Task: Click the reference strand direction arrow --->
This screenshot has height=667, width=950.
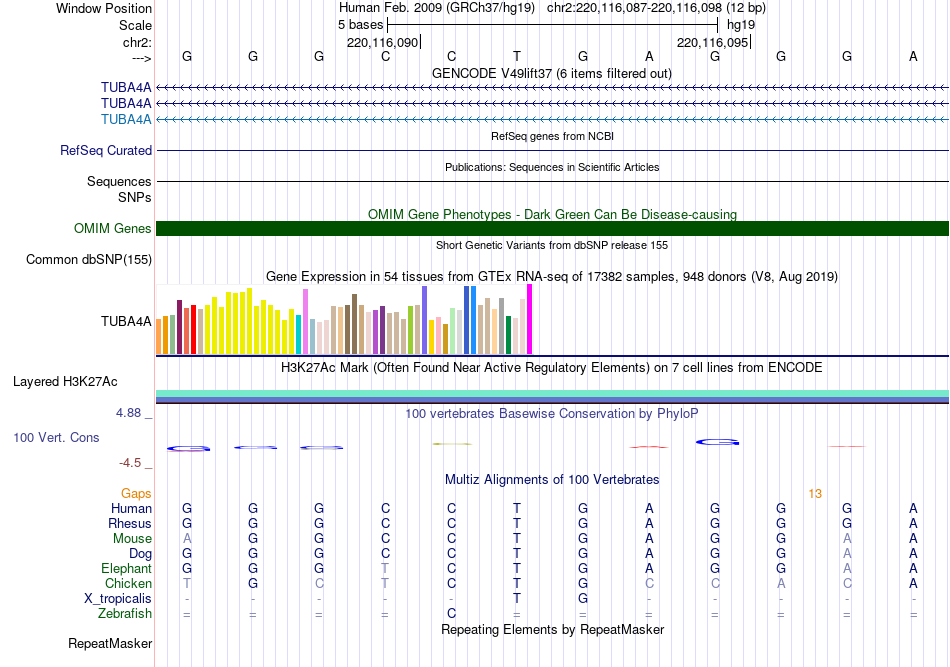Action: (142, 58)
